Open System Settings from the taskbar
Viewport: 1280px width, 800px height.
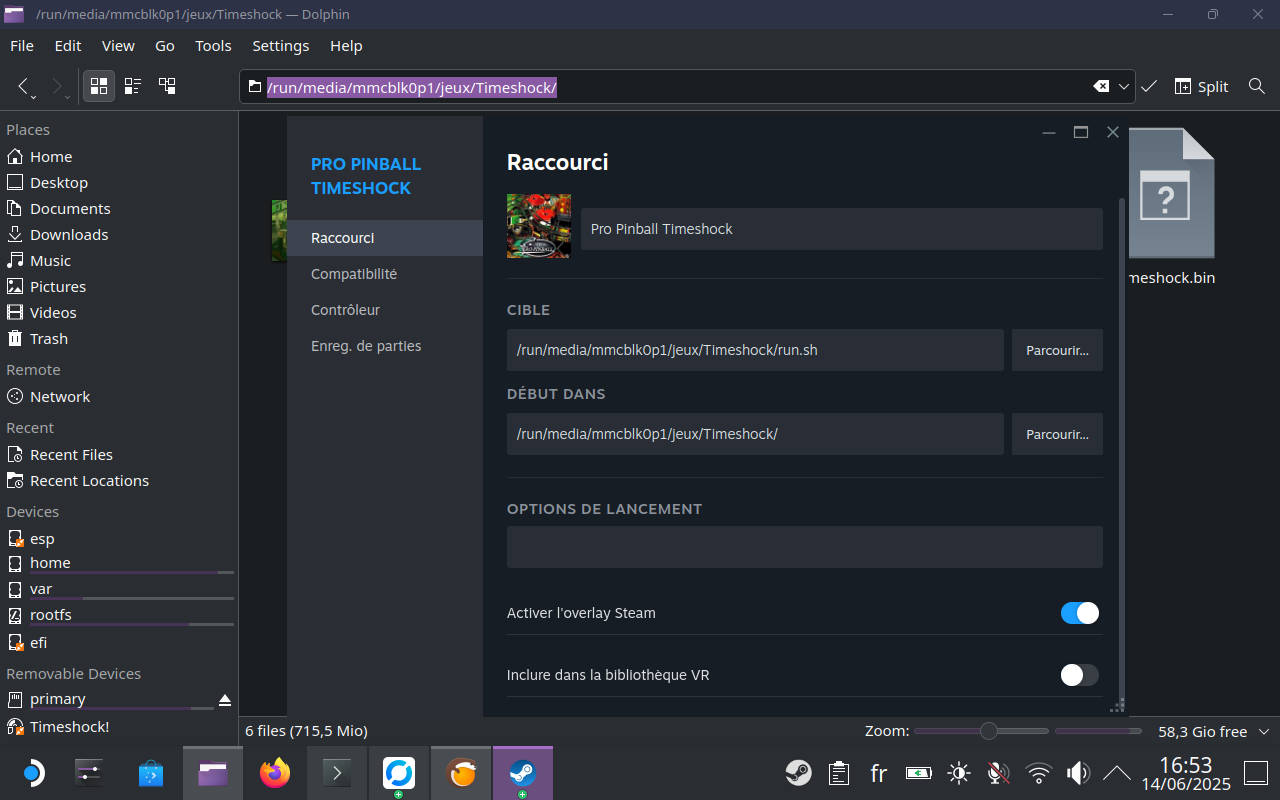pyautogui.click(x=90, y=773)
